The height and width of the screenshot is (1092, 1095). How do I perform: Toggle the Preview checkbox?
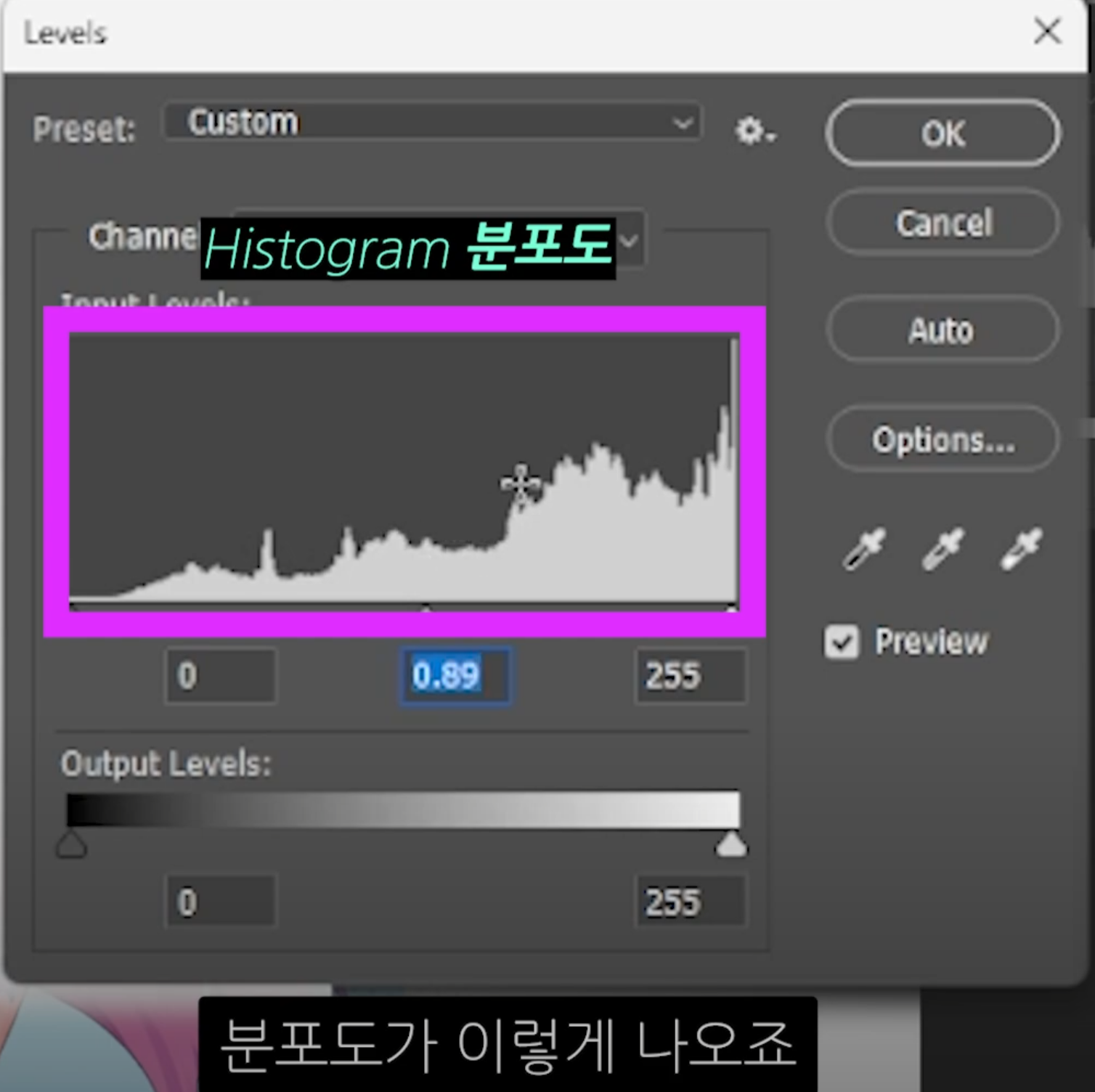click(842, 642)
